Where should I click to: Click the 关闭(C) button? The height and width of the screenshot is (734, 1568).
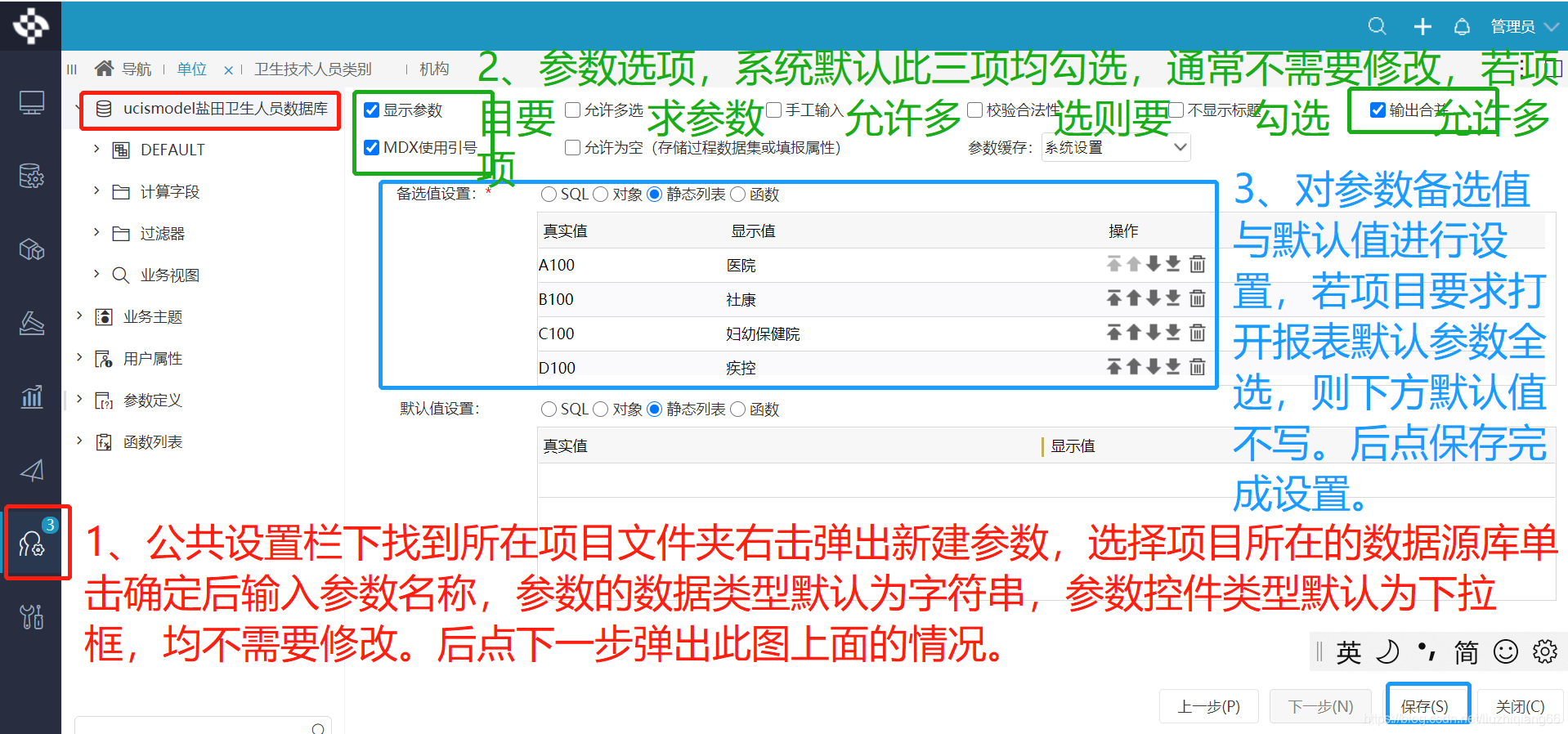tap(1520, 706)
